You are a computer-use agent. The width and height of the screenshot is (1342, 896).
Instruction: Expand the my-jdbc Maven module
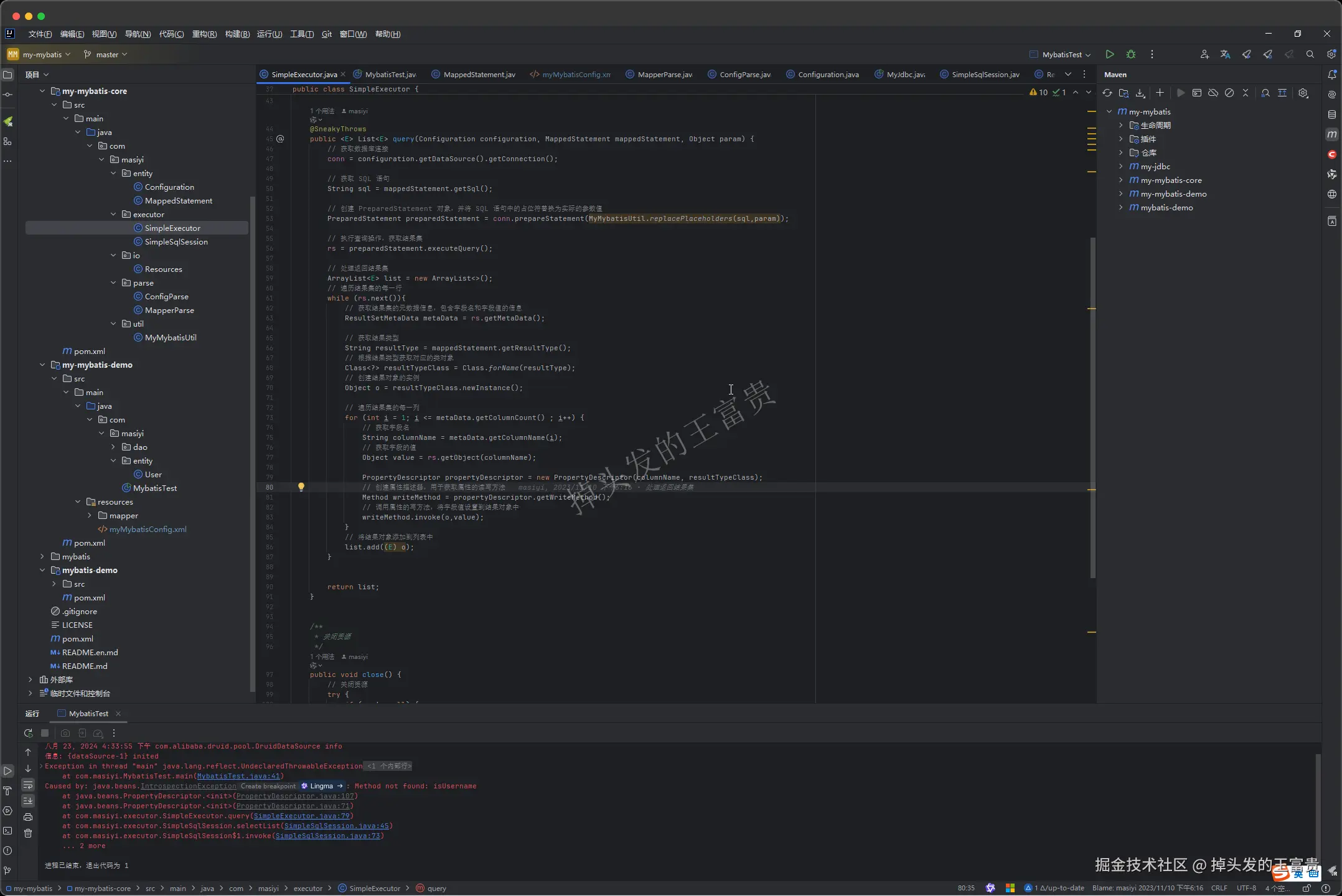[1120, 166]
